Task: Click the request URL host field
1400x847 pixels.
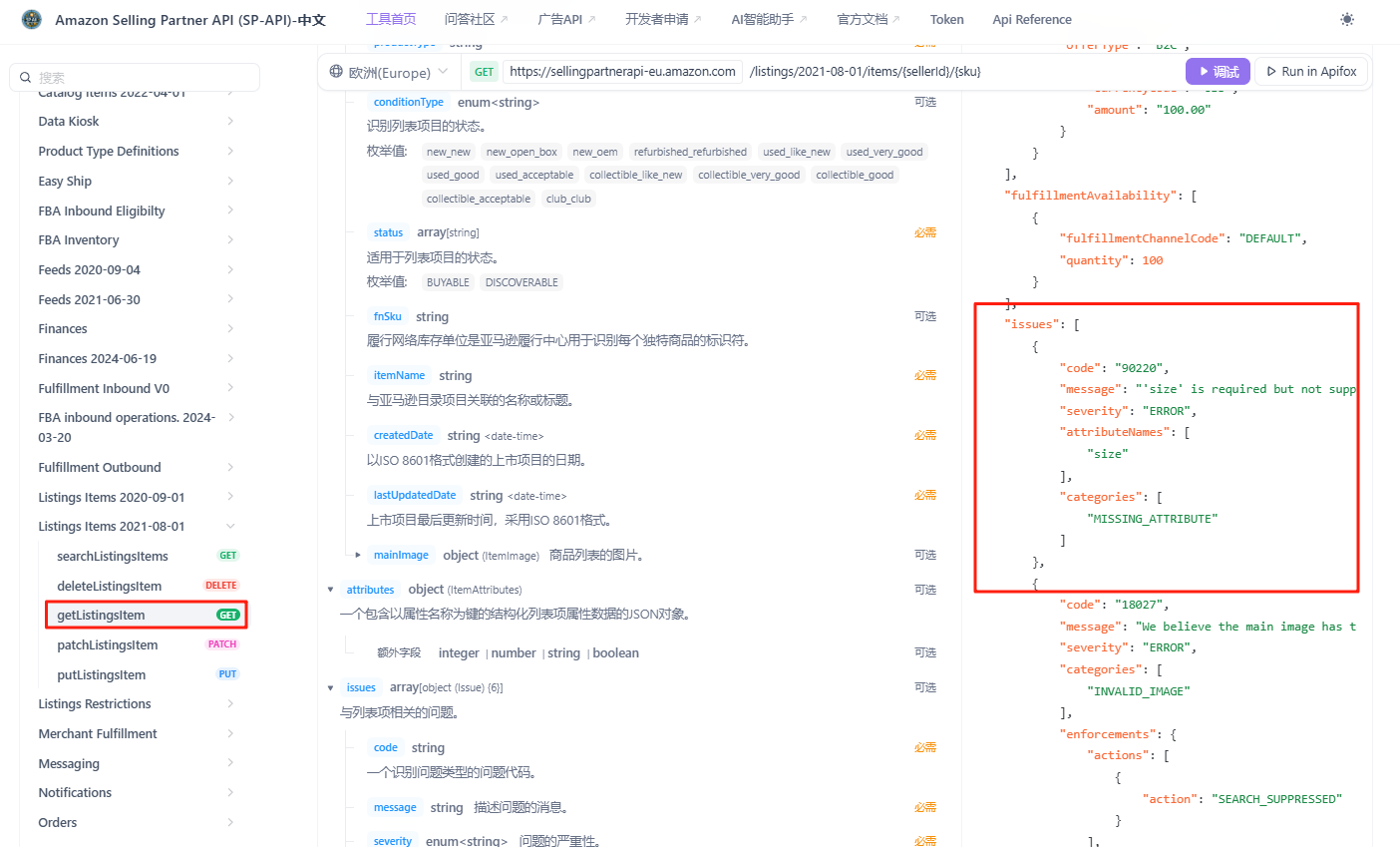Action: (x=622, y=72)
